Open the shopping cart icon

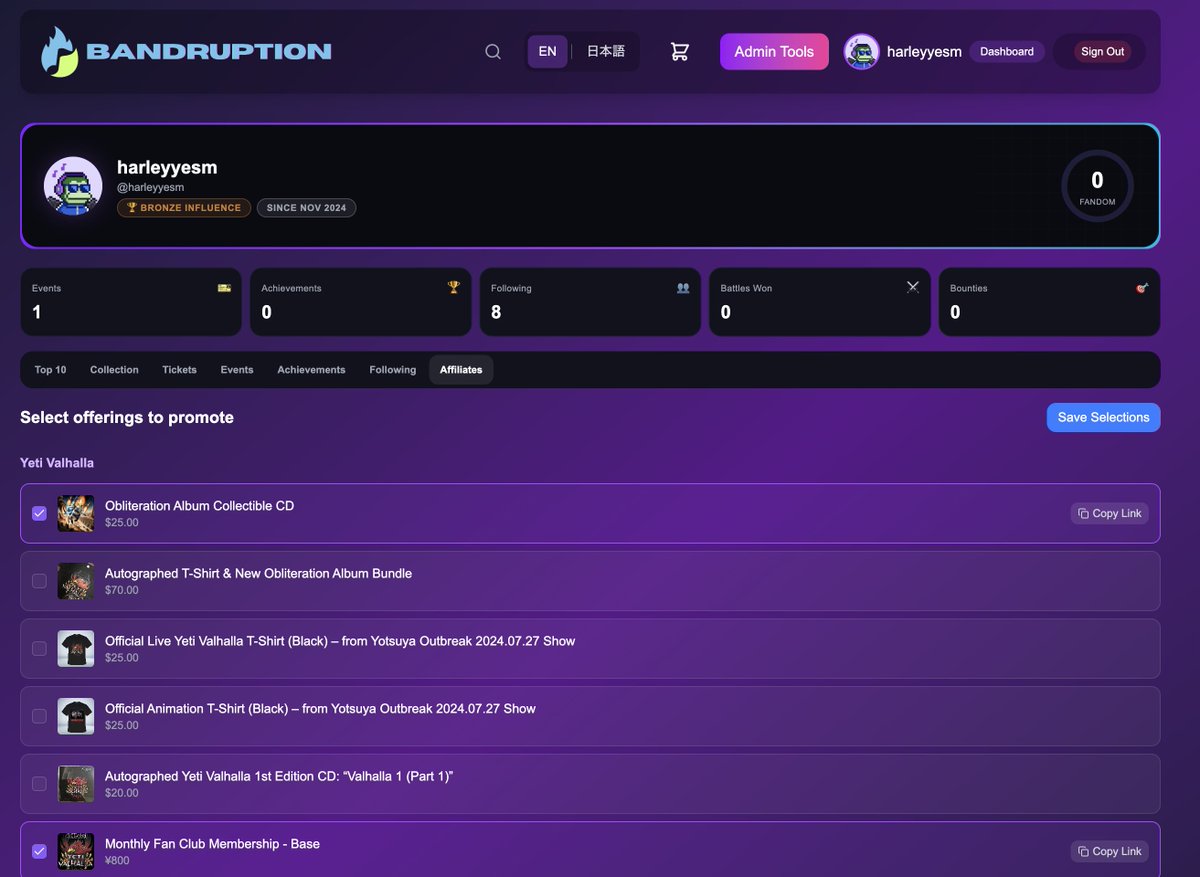click(680, 52)
